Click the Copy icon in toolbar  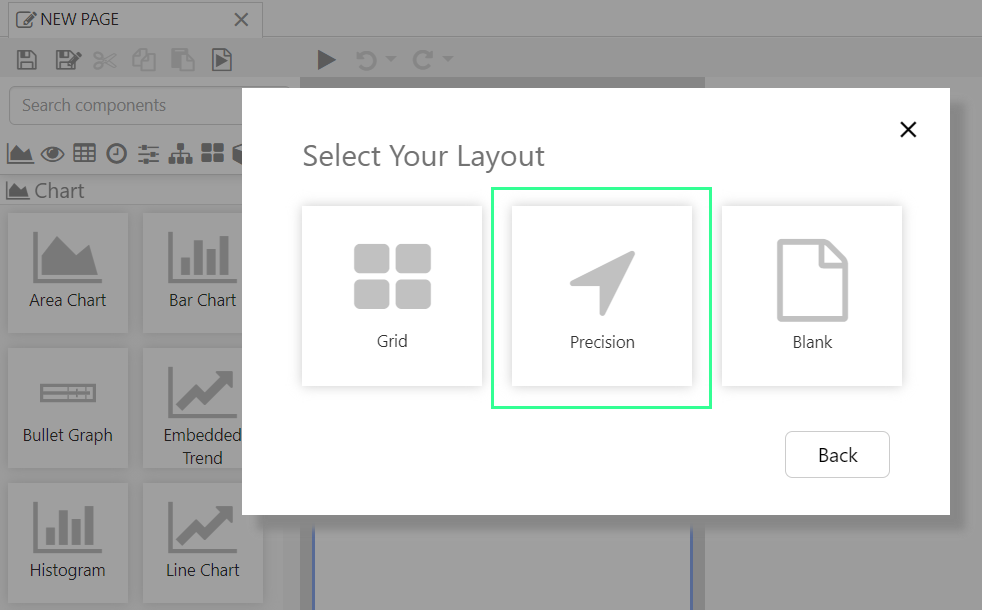pyautogui.click(x=144, y=60)
